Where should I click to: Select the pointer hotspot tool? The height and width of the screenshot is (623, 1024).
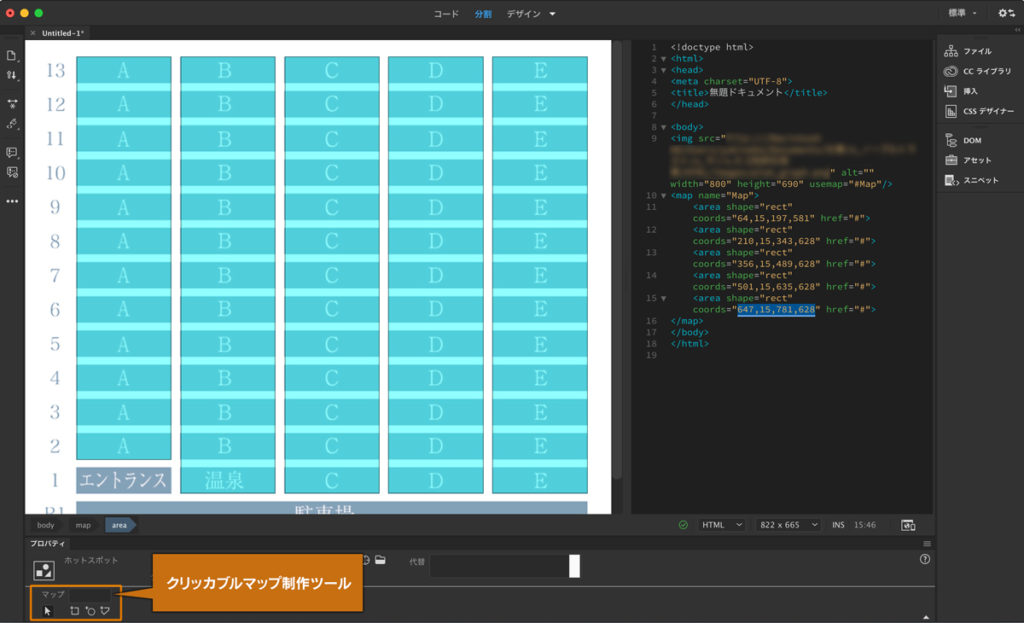coord(48,611)
